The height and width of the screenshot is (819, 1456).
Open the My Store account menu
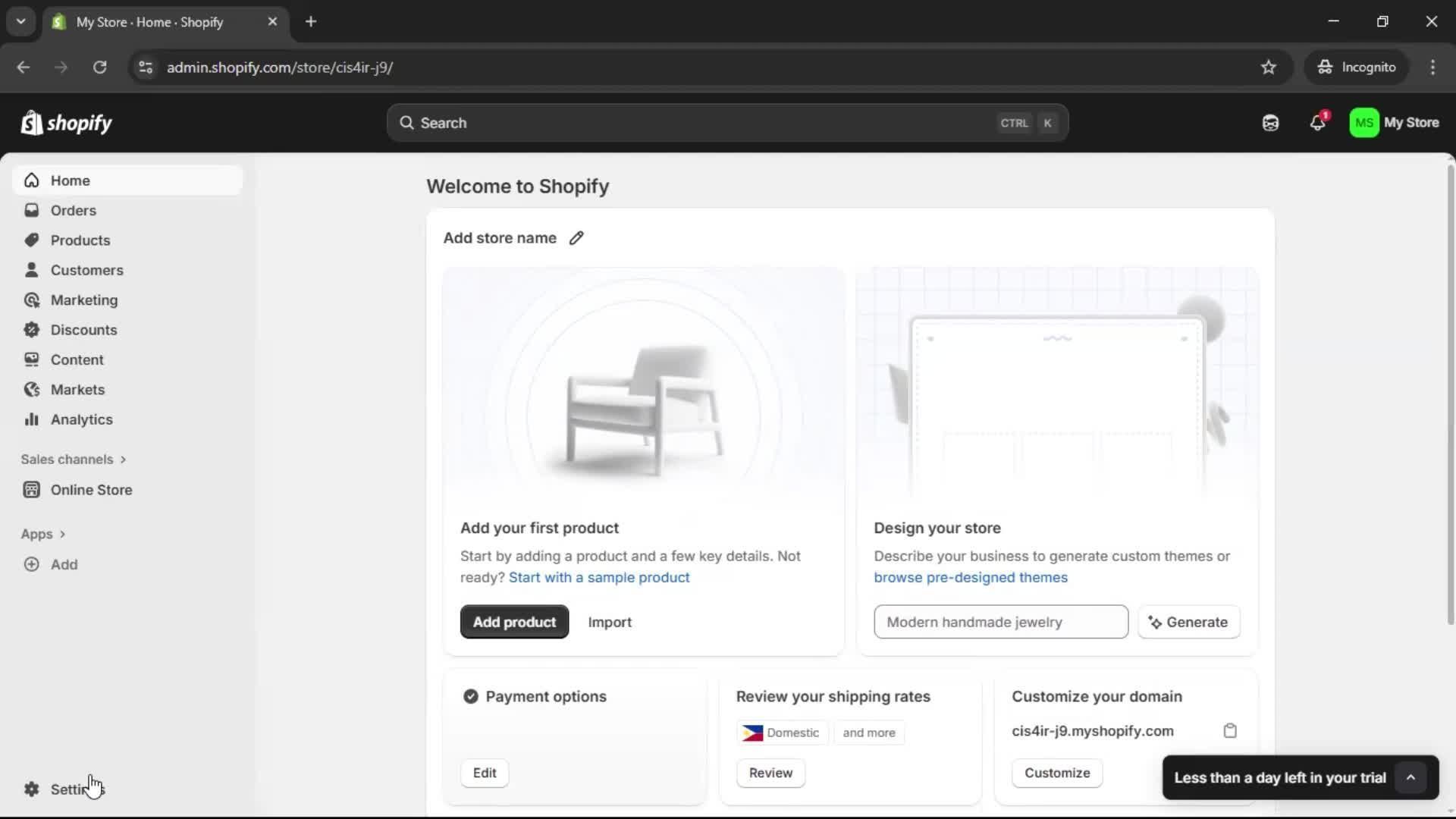(x=1394, y=123)
